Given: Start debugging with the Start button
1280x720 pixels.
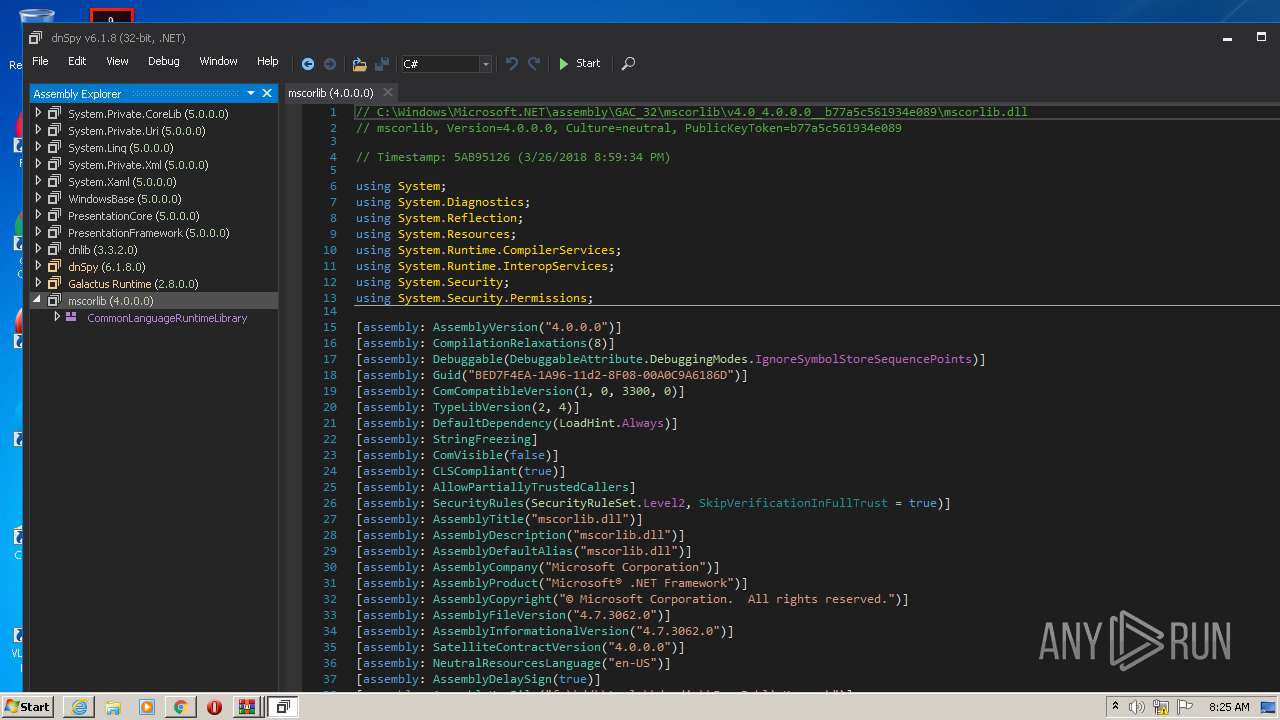Looking at the screenshot, I should point(579,63).
